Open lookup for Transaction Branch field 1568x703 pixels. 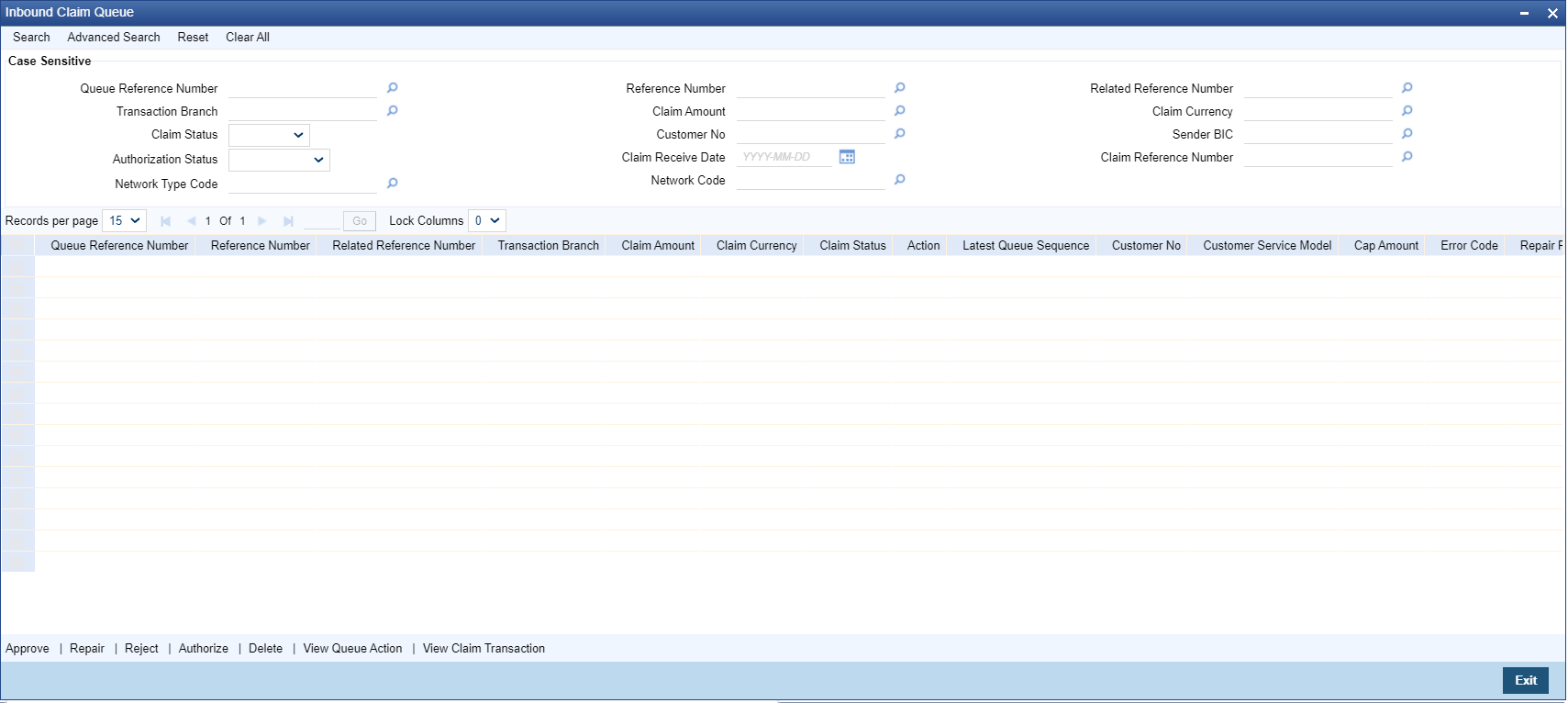(392, 111)
